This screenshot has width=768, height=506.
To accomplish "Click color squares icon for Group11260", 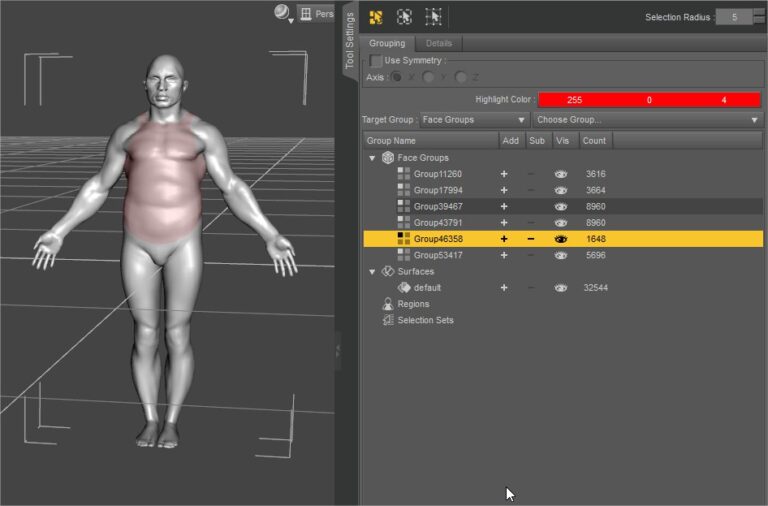I will pos(404,174).
